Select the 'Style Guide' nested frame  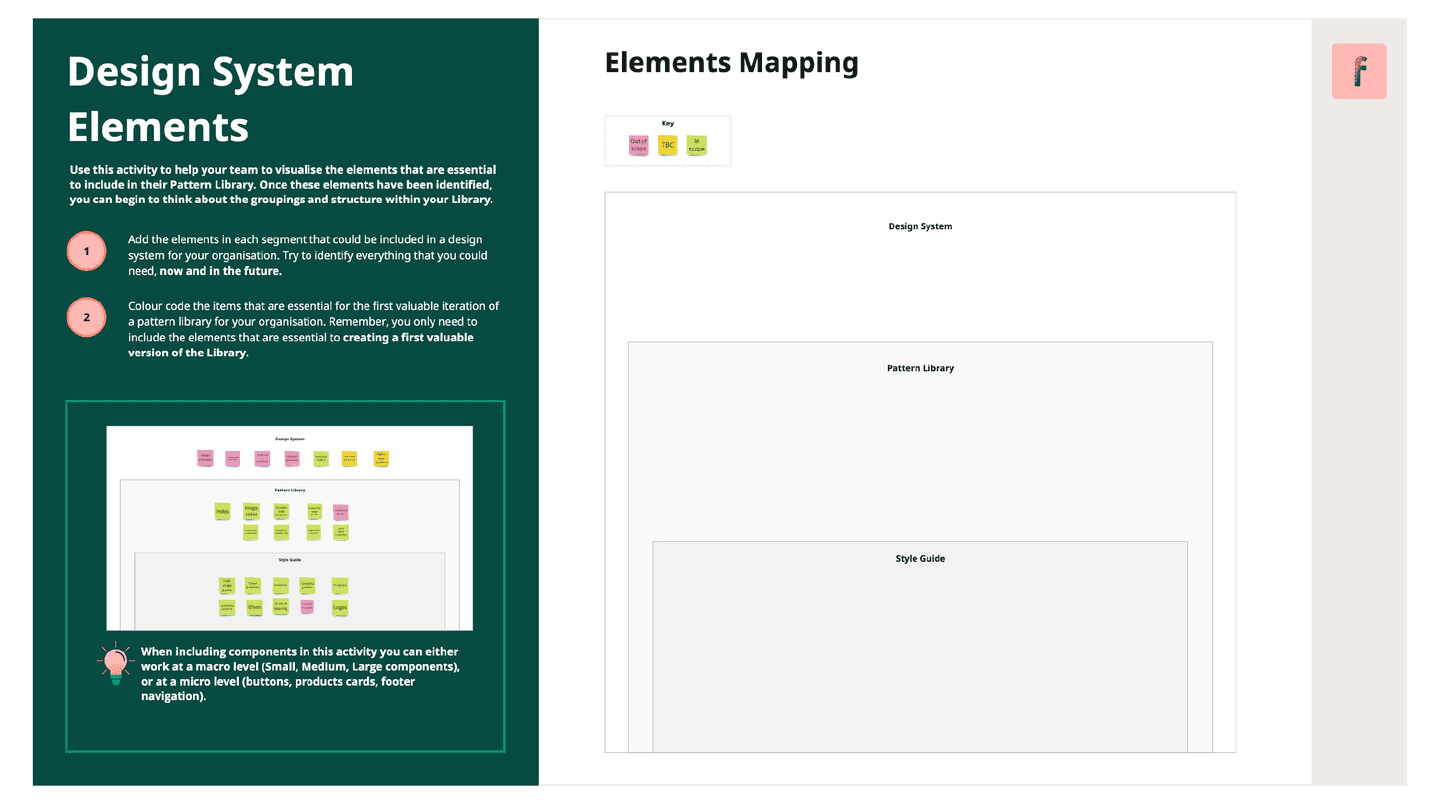pyautogui.click(x=920, y=558)
